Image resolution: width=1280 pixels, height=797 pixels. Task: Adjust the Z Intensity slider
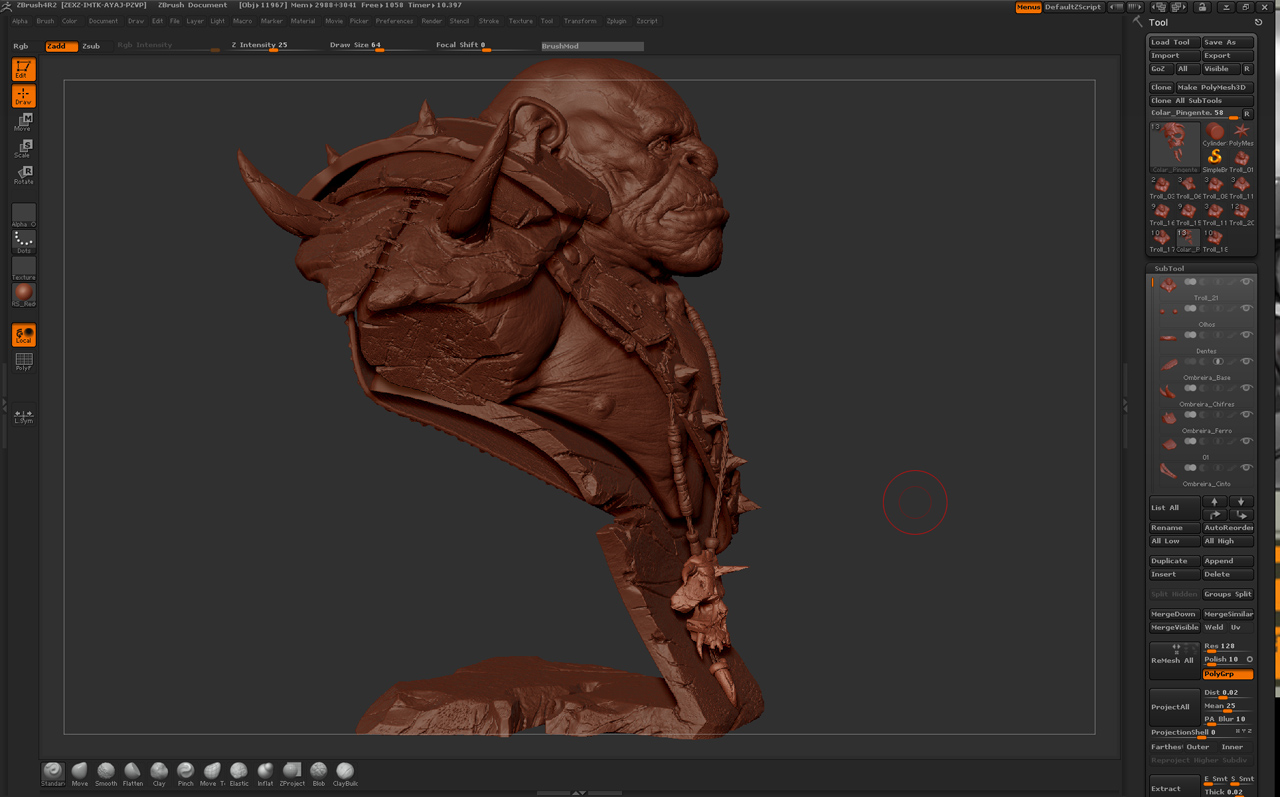tap(273, 46)
